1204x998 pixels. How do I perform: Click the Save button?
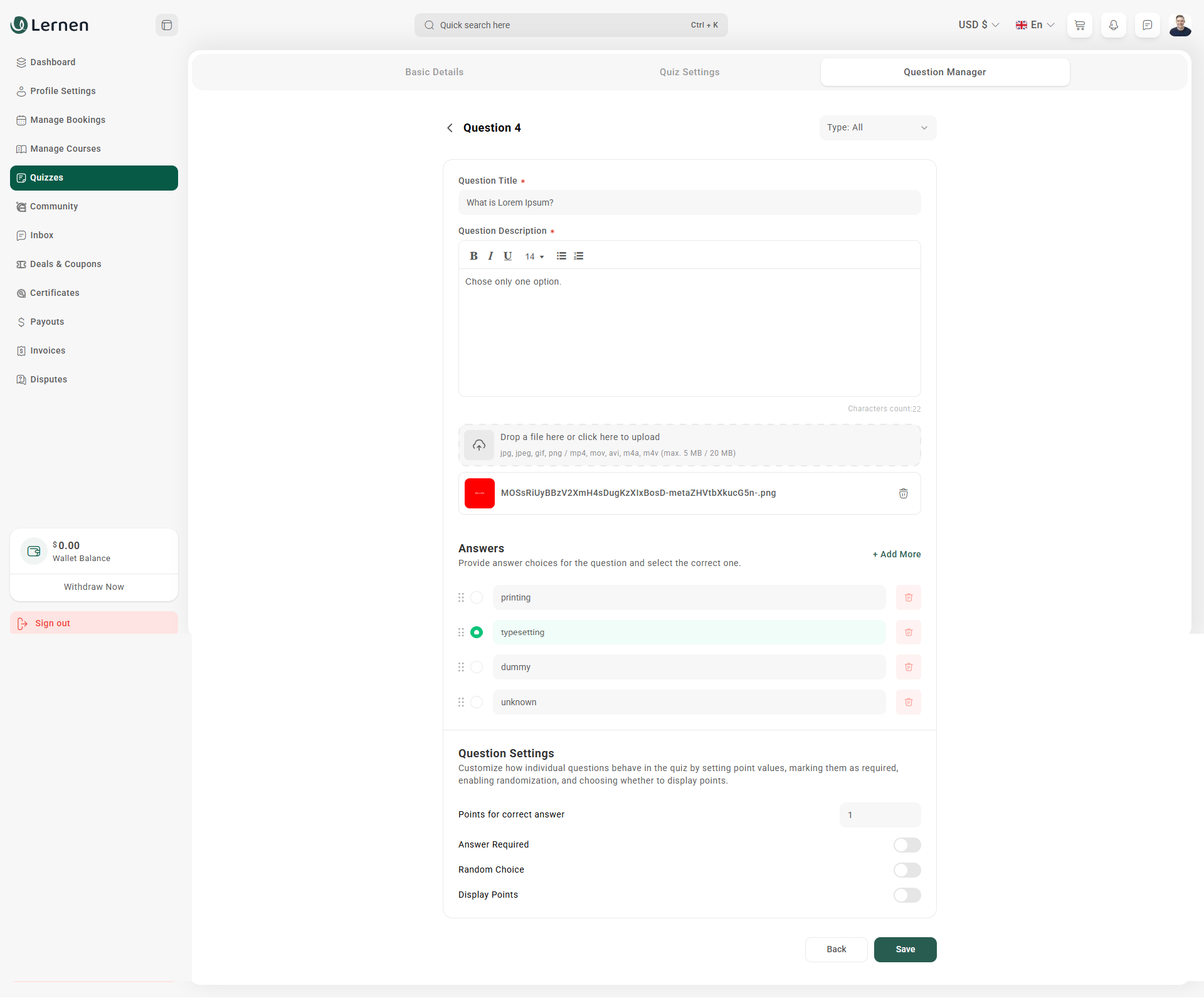tap(905, 949)
